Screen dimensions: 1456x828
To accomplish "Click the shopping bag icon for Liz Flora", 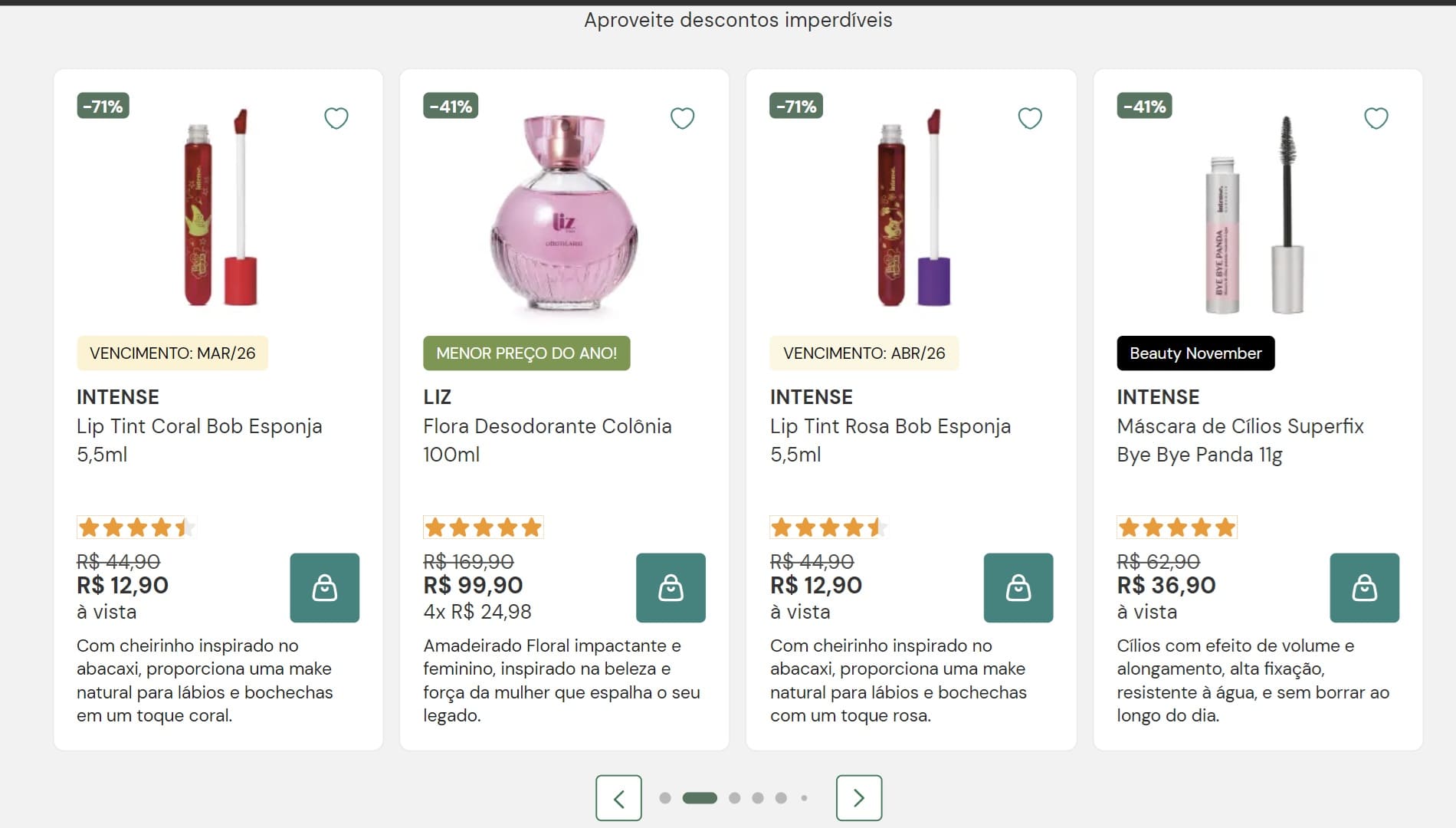I will coord(671,588).
